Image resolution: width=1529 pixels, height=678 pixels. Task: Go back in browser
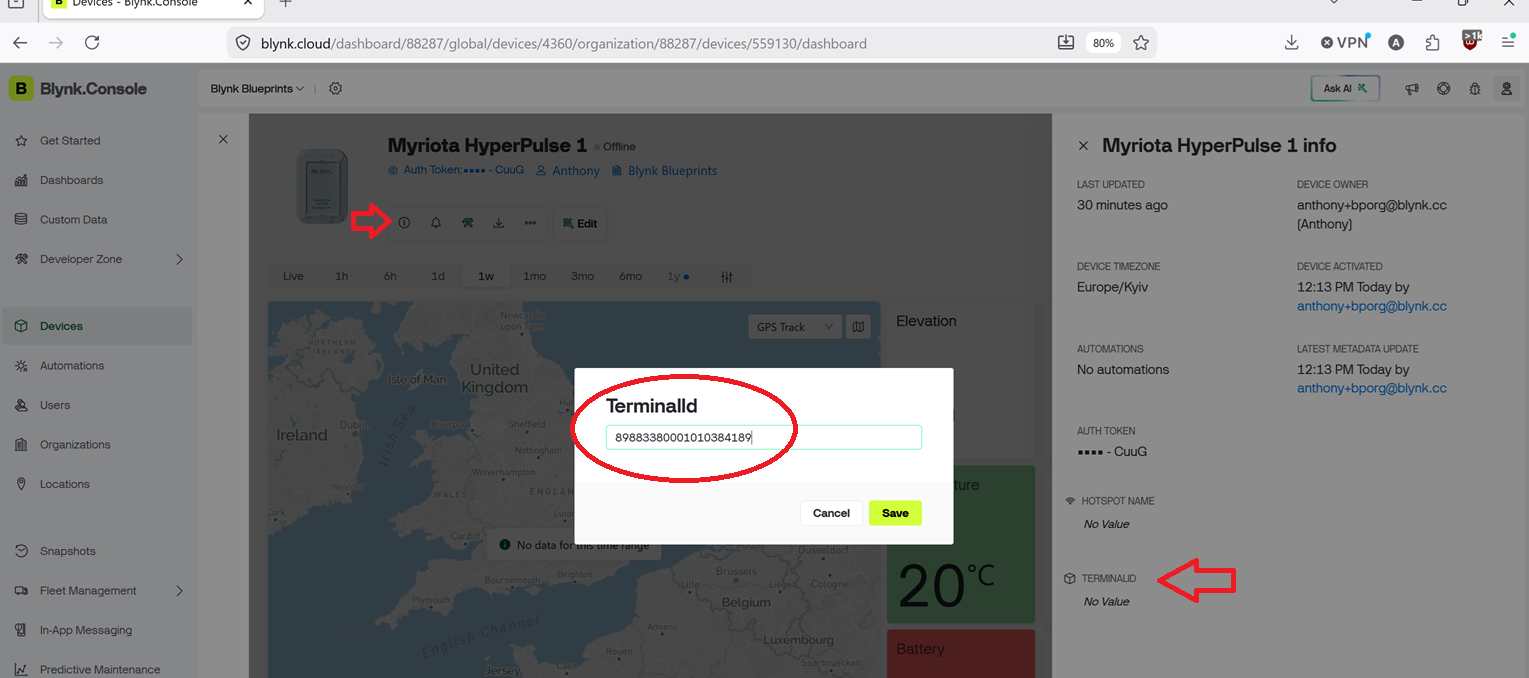(x=20, y=43)
